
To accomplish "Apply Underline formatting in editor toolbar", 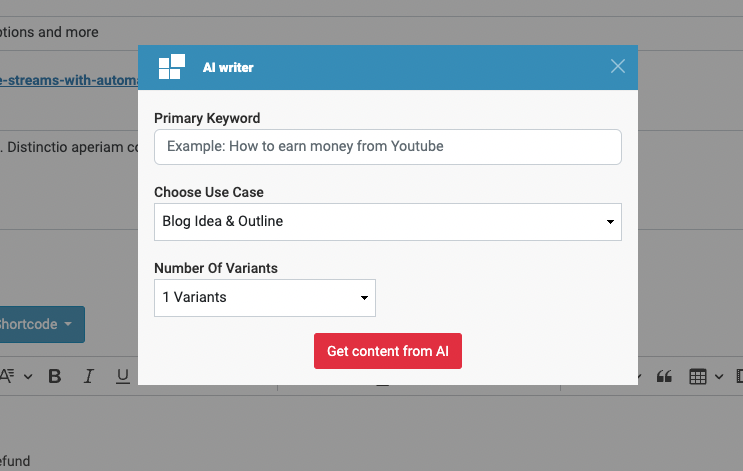I will click(x=123, y=376).
